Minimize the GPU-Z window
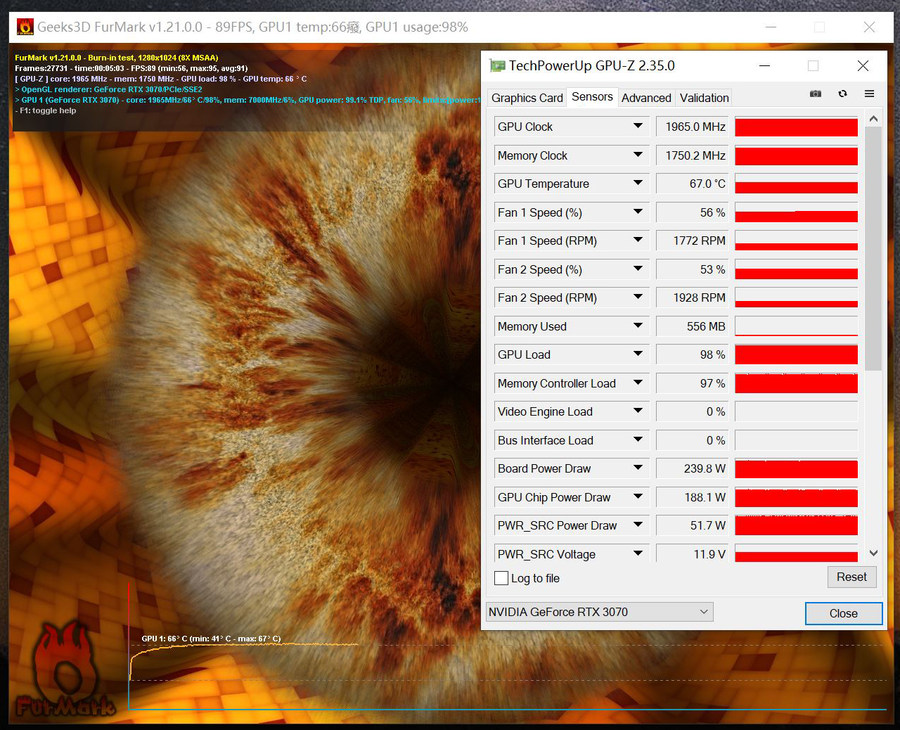This screenshot has width=900, height=730. pyautogui.click(x=764, y=66)
